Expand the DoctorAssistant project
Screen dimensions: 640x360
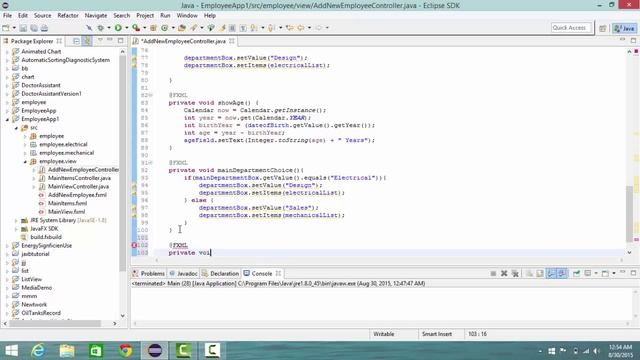[x=7, y=85]
